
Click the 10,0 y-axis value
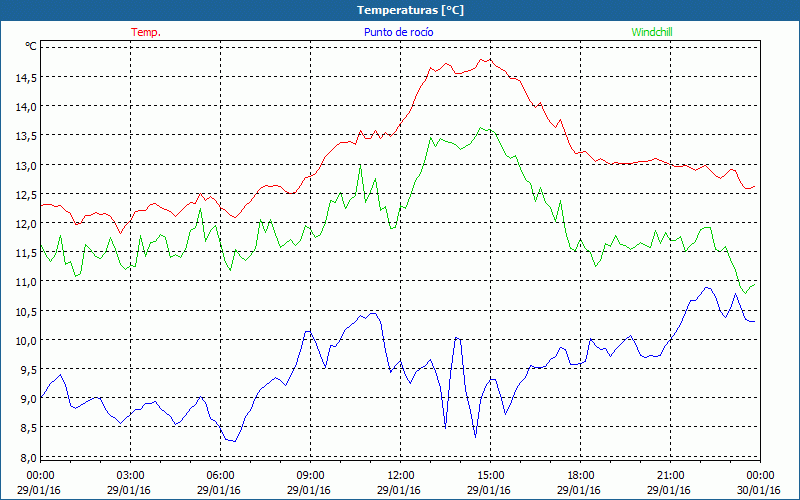(27, 340)
